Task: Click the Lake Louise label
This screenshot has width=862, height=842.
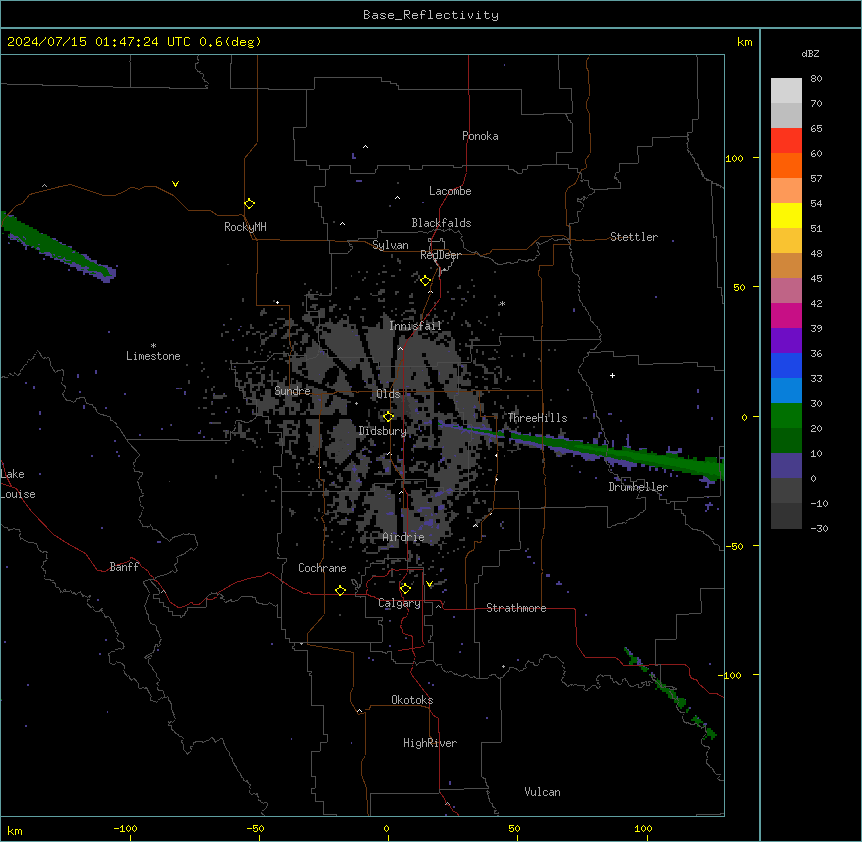Action: [x=16, y=484]
